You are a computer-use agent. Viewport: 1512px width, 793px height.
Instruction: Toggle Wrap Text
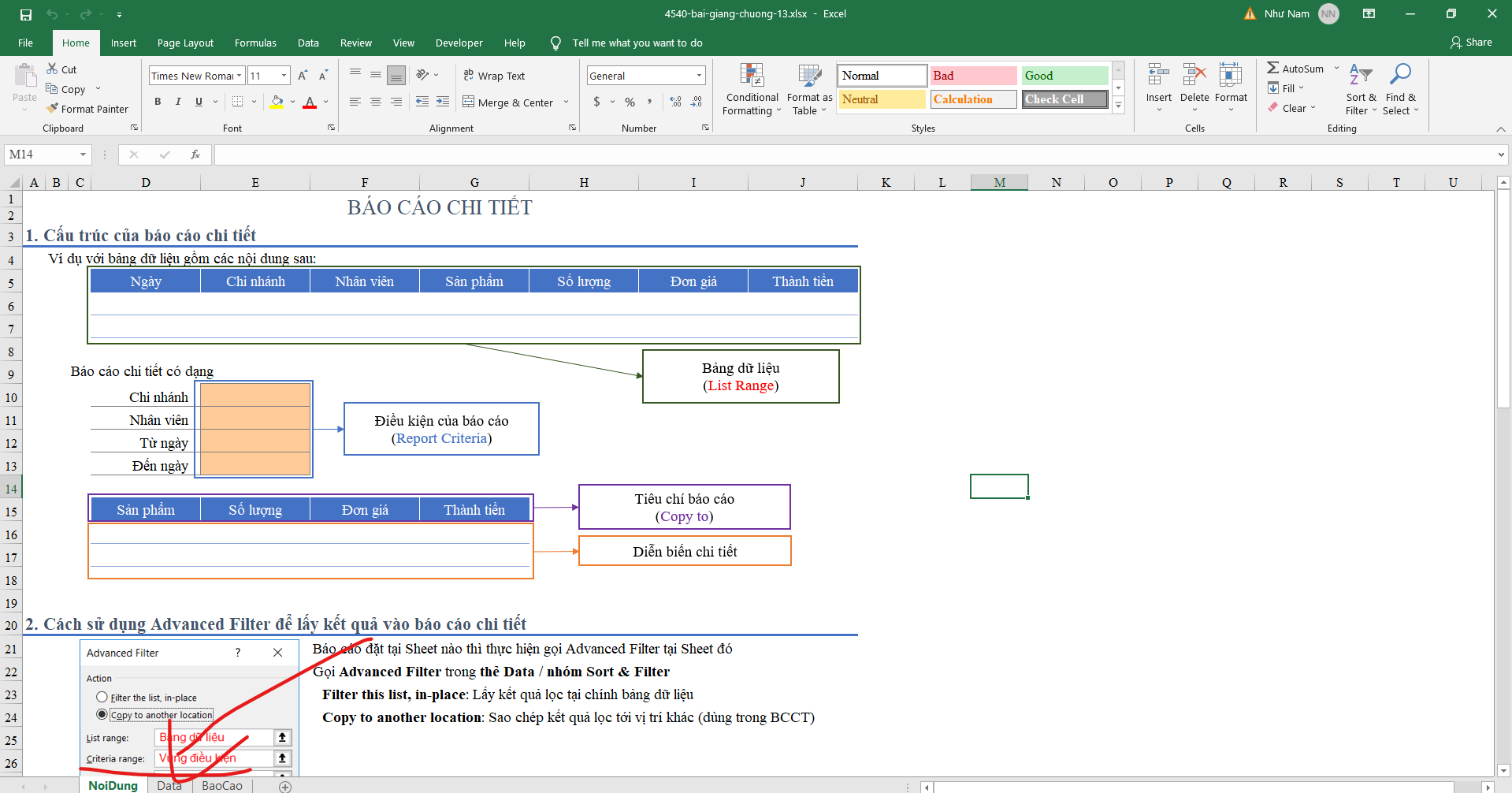(494, 76)
